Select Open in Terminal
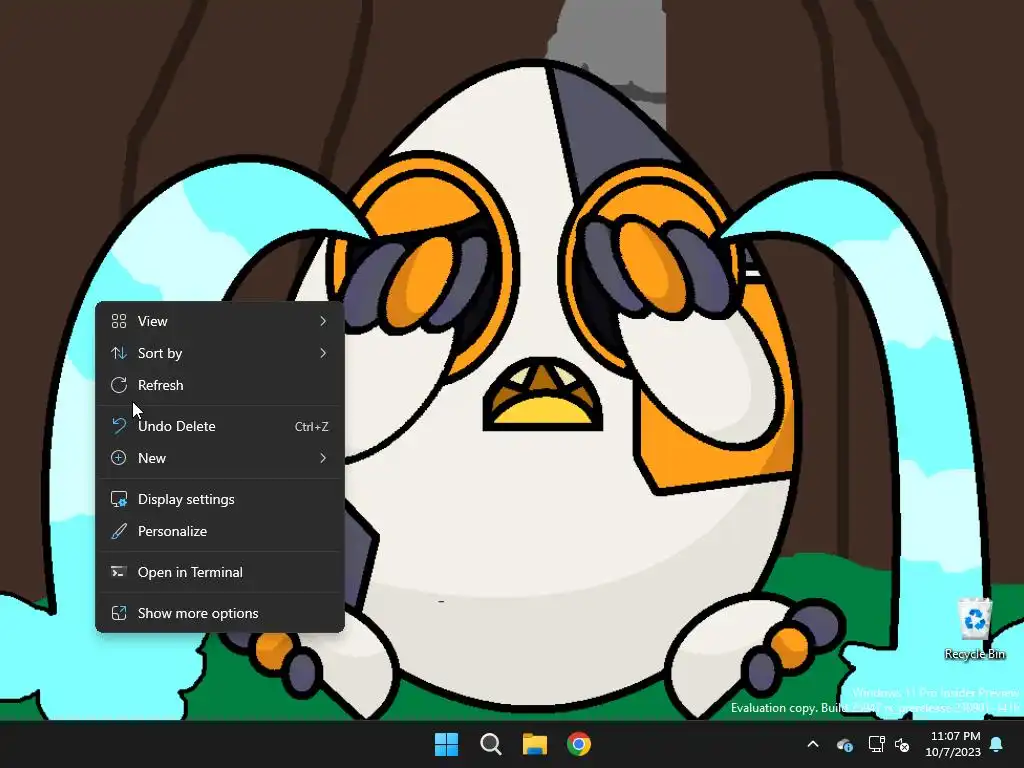The image size is (1024, 768). [219, 572]
